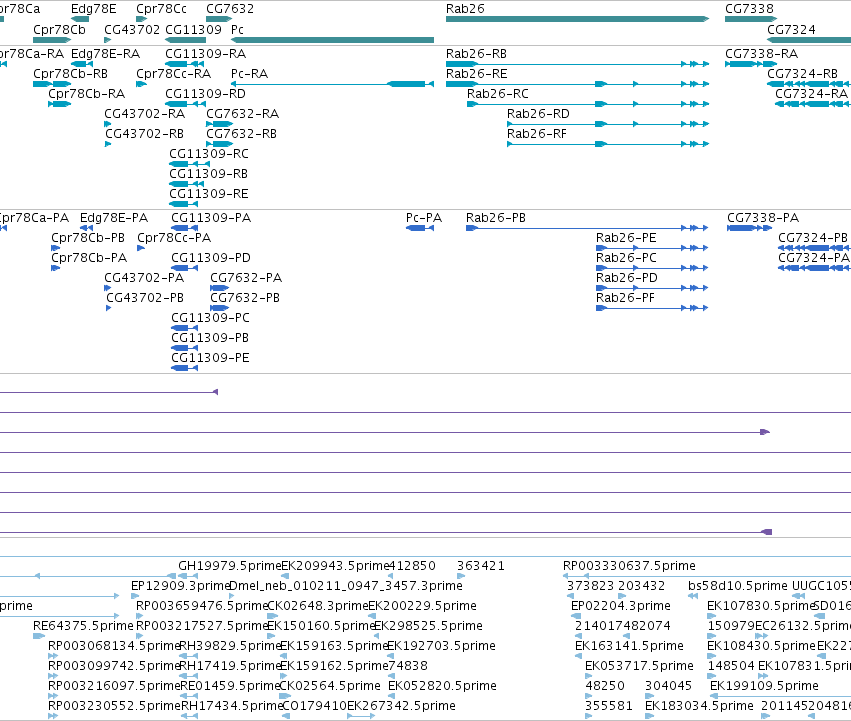851x721 pixels.
Task: Click the CG43702 gene label
Action: pos(132,29)
